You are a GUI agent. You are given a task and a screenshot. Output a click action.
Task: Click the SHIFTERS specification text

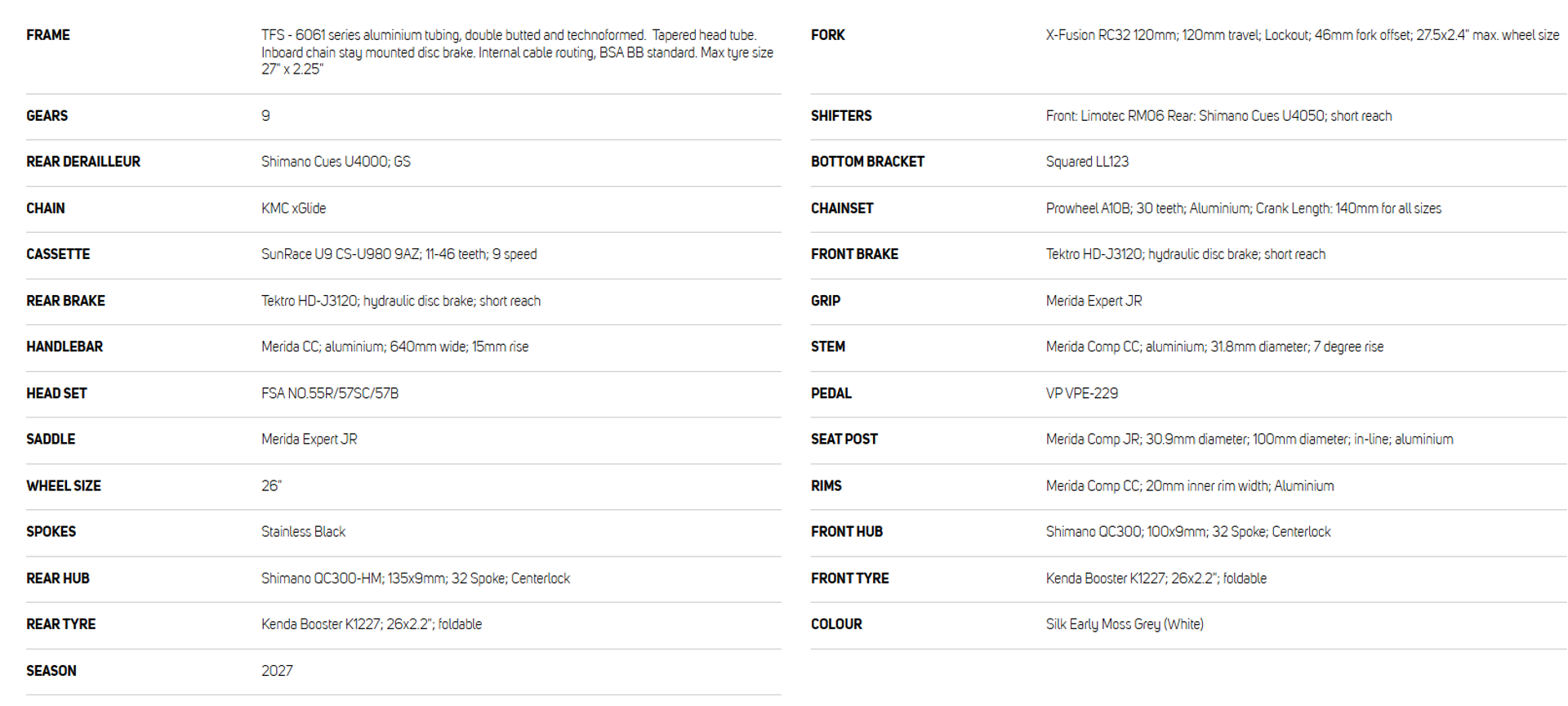pos(1219,116)
